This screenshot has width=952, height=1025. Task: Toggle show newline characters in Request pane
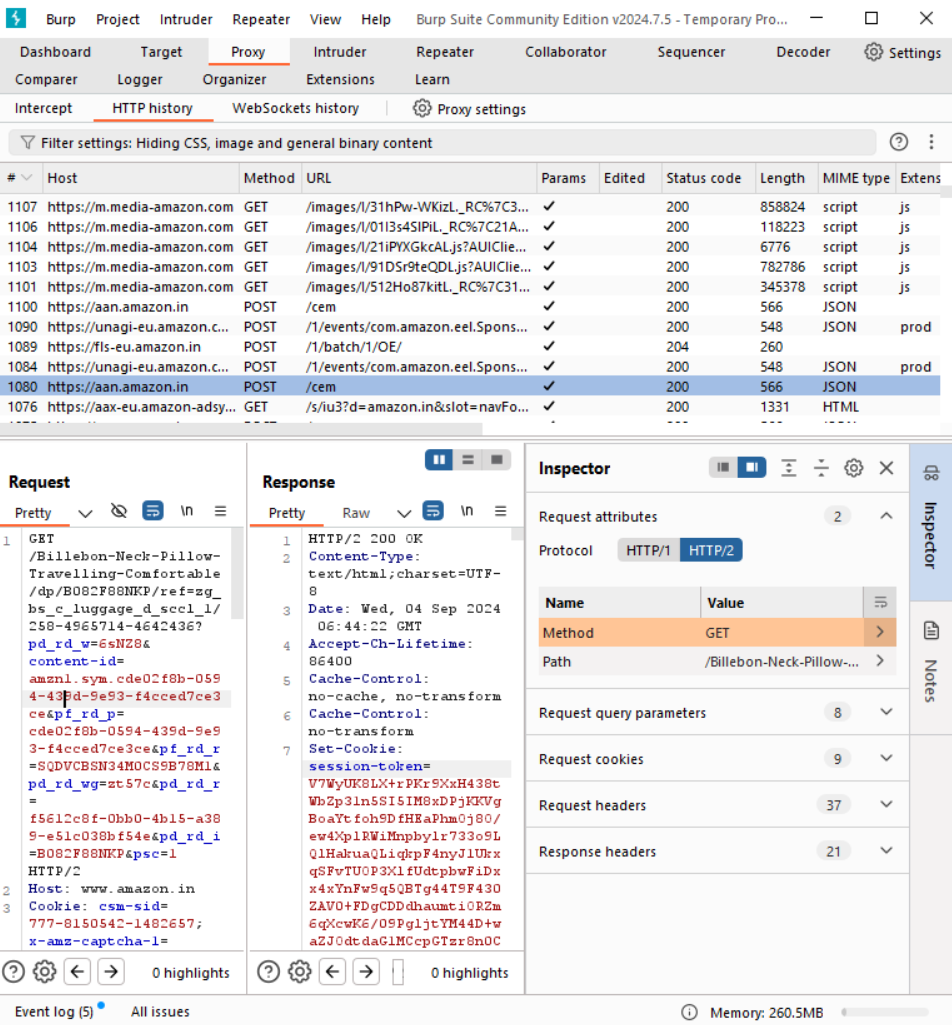187,511
